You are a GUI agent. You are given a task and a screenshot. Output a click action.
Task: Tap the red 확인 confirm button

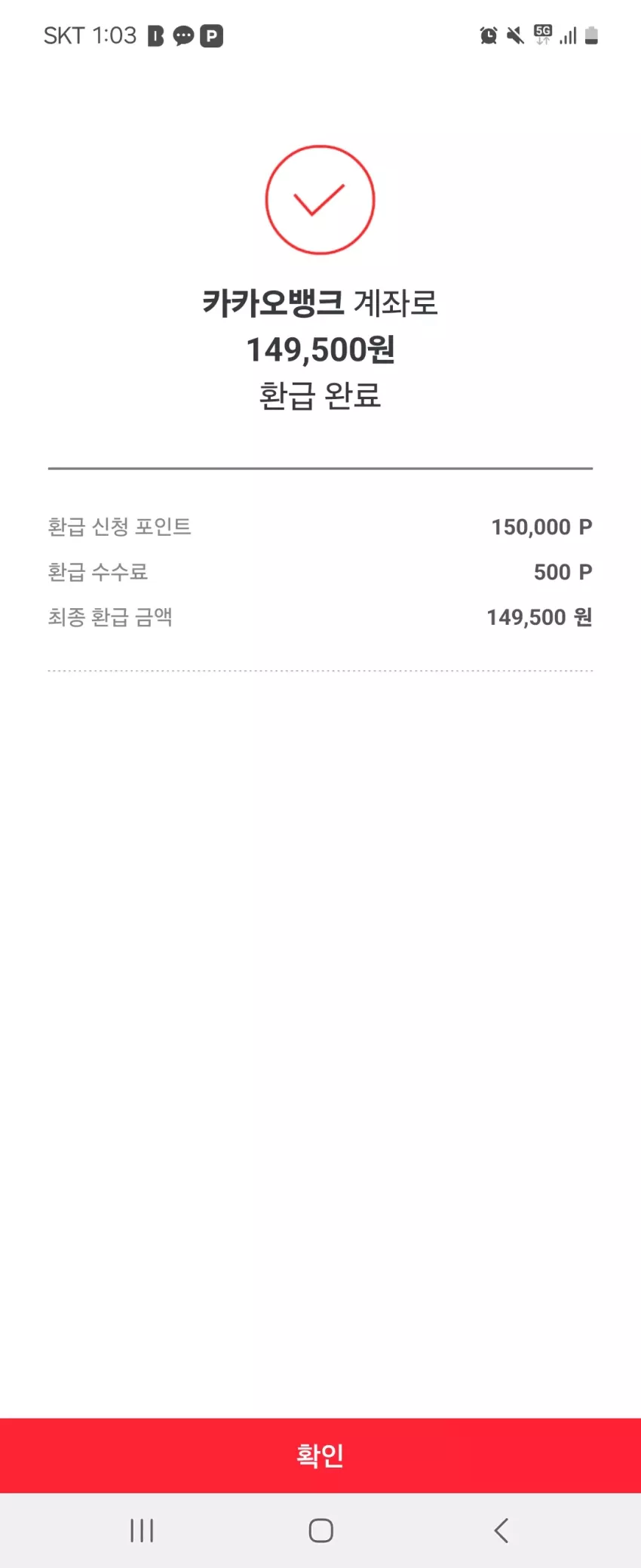[x=320, y=1455]
